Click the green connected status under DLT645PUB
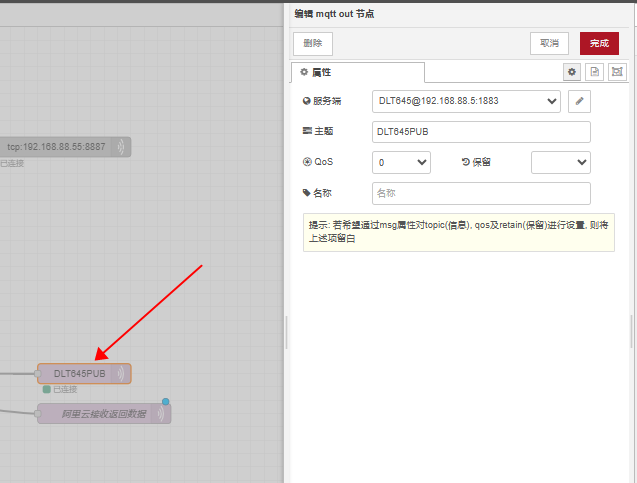637x483 pixels. coord(60,390)
